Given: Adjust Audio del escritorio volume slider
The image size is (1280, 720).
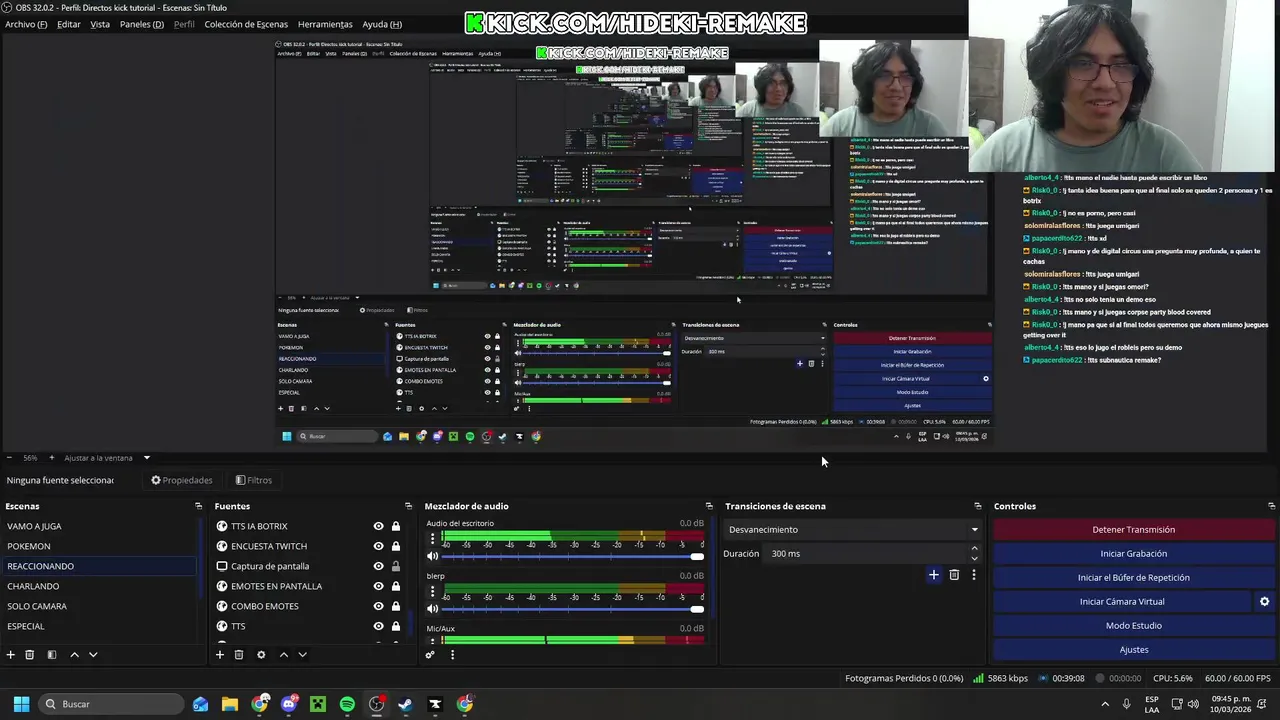Looking at the screenshot, I should [573, 556].
